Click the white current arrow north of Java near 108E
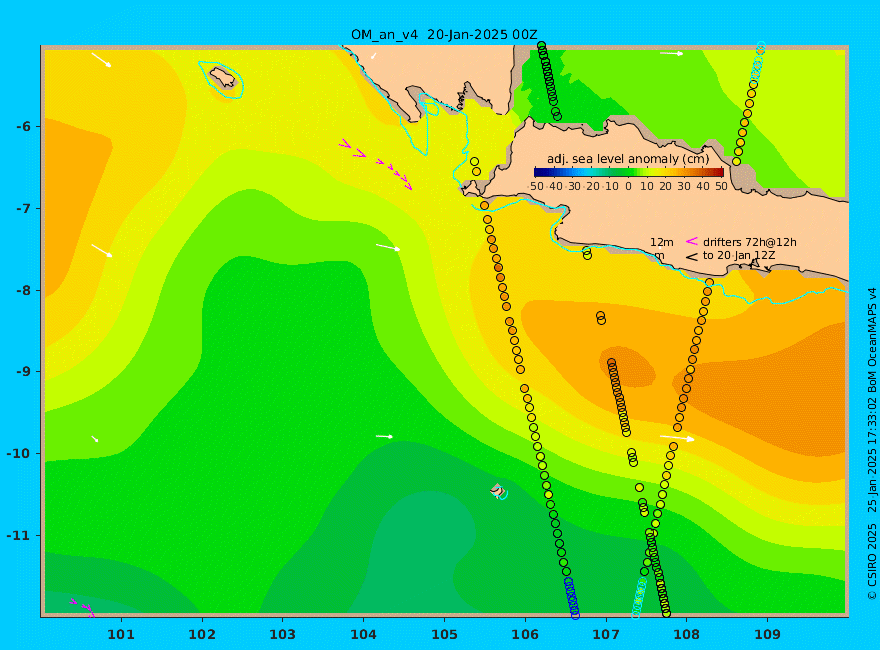The image size is (880, 650). [x=671, y=53]
